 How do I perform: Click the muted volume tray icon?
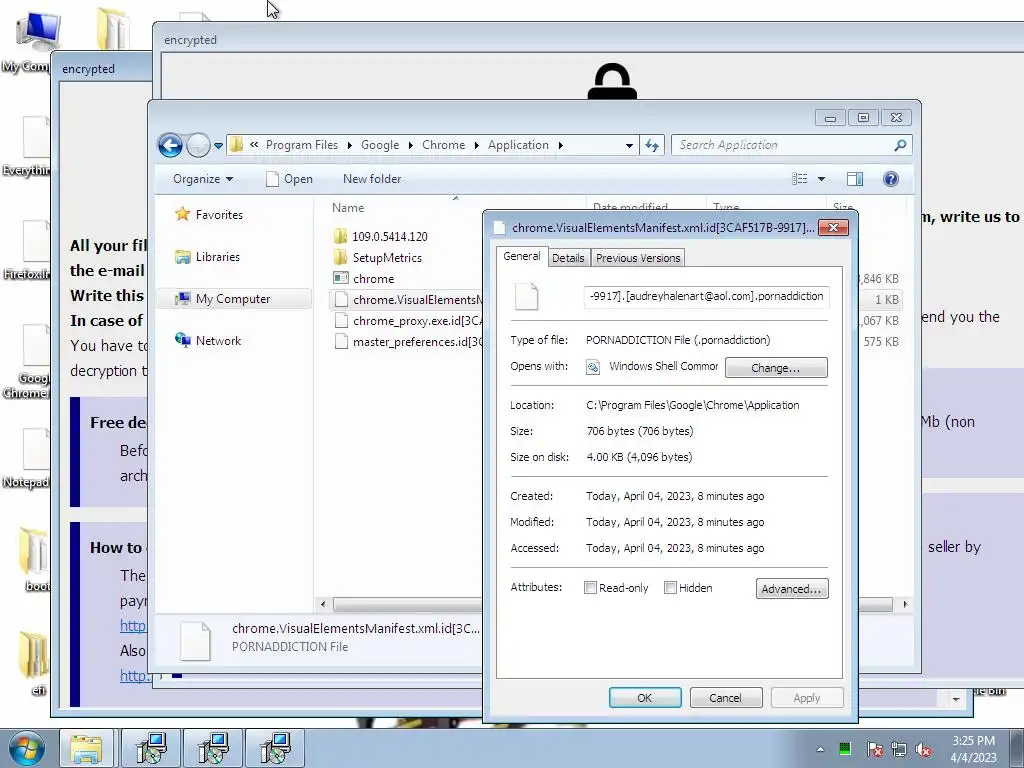[923, 749]
